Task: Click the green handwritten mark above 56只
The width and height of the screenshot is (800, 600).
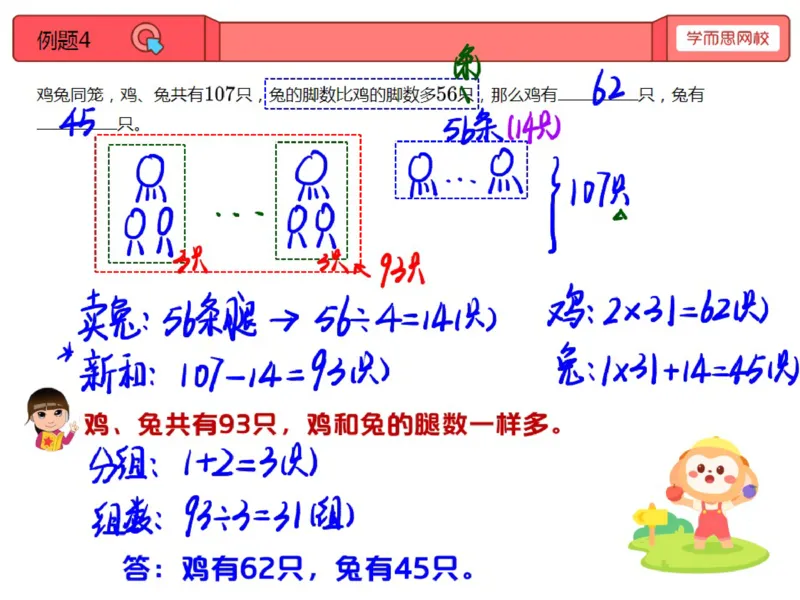Action: click(466, 65)
